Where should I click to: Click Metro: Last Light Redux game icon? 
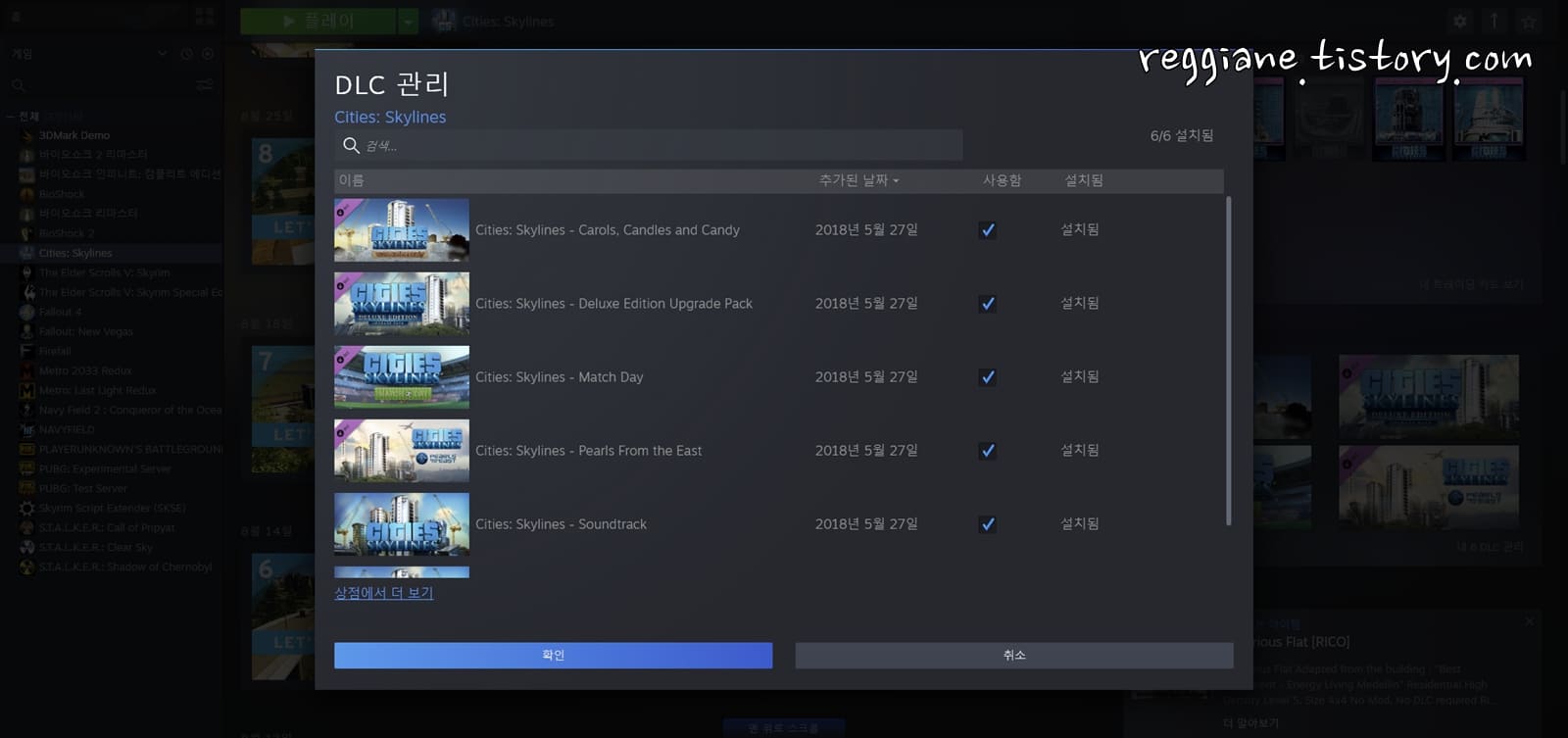pyautogui.click(x=26, y=390)
